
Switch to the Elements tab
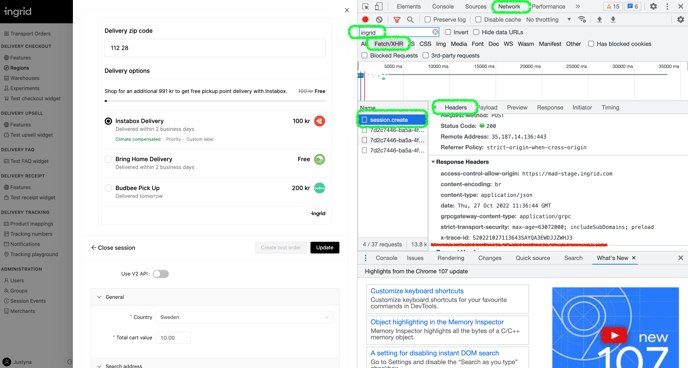(x=408, y=7)
